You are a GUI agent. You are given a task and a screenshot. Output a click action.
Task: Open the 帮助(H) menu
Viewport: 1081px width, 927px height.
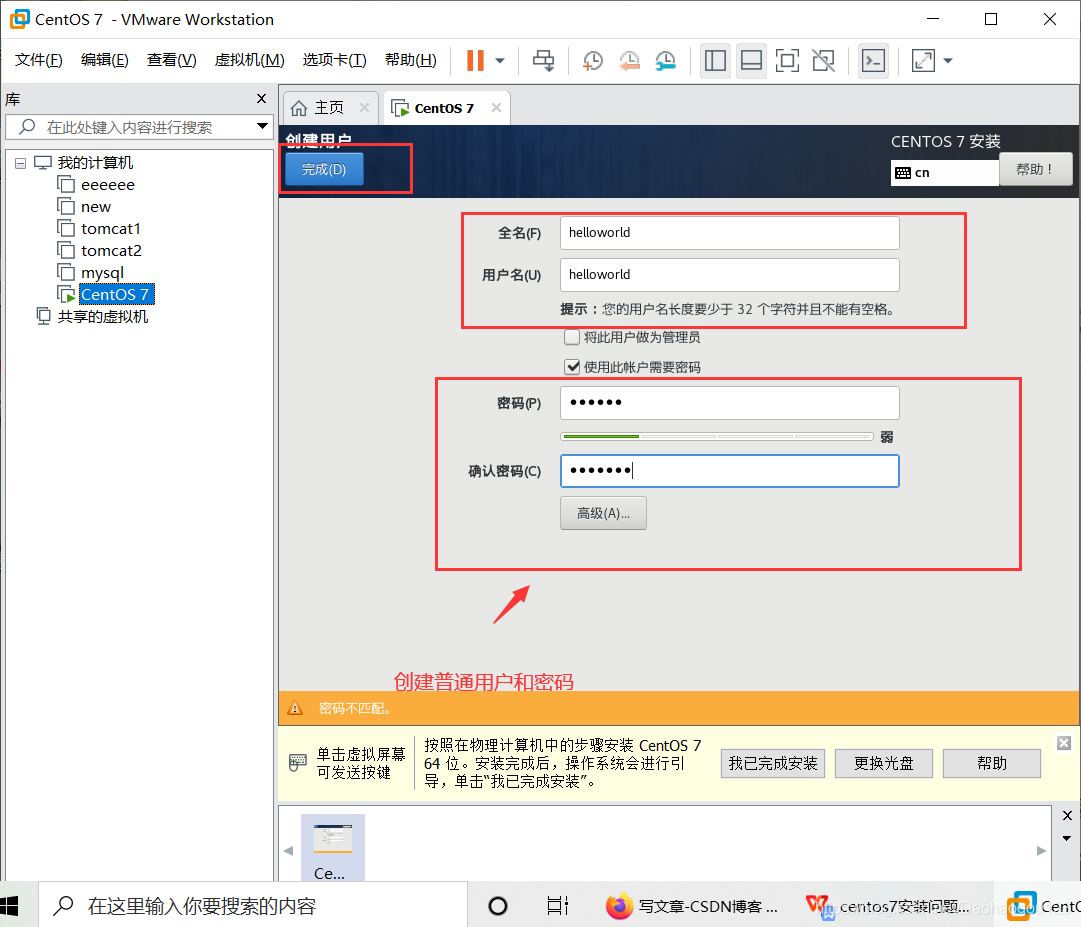(411, 60)
